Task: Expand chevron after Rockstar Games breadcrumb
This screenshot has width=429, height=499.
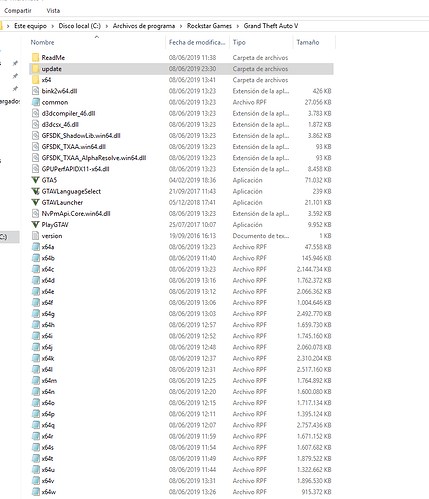Action: click(238, 26)
